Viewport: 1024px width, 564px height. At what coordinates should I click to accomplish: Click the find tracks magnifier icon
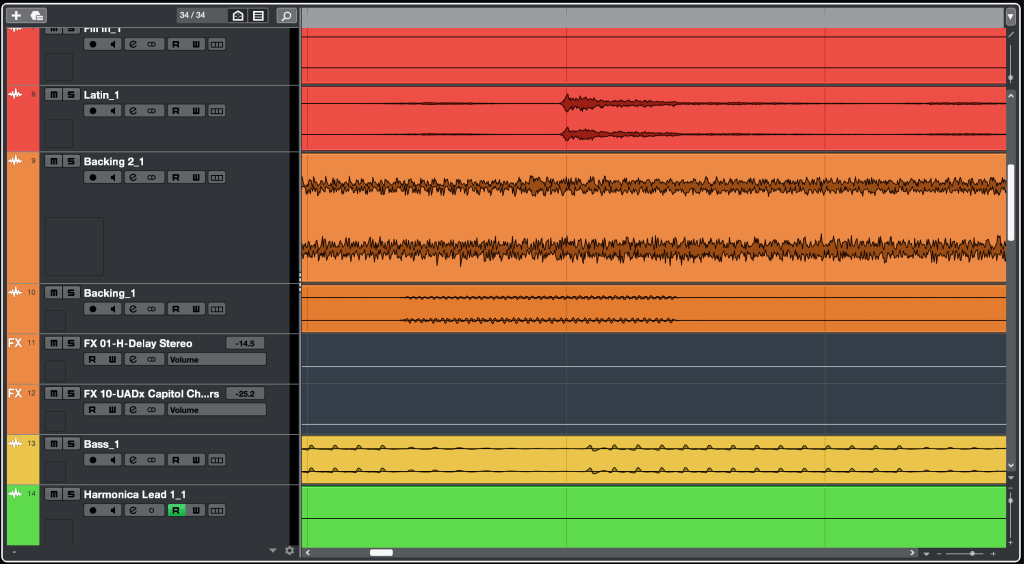coord(286,15)
